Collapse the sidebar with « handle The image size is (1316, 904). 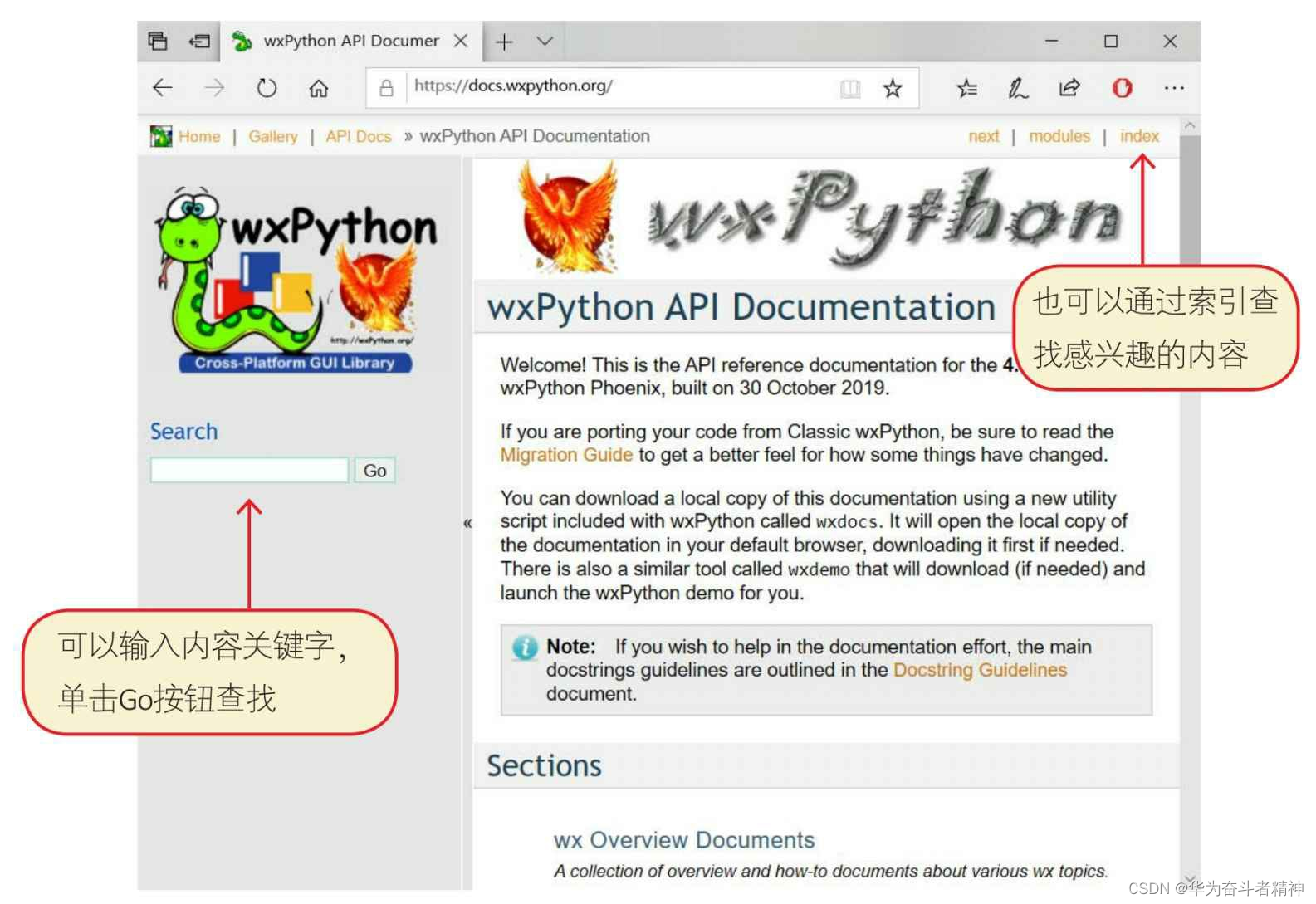click(467, 523)
